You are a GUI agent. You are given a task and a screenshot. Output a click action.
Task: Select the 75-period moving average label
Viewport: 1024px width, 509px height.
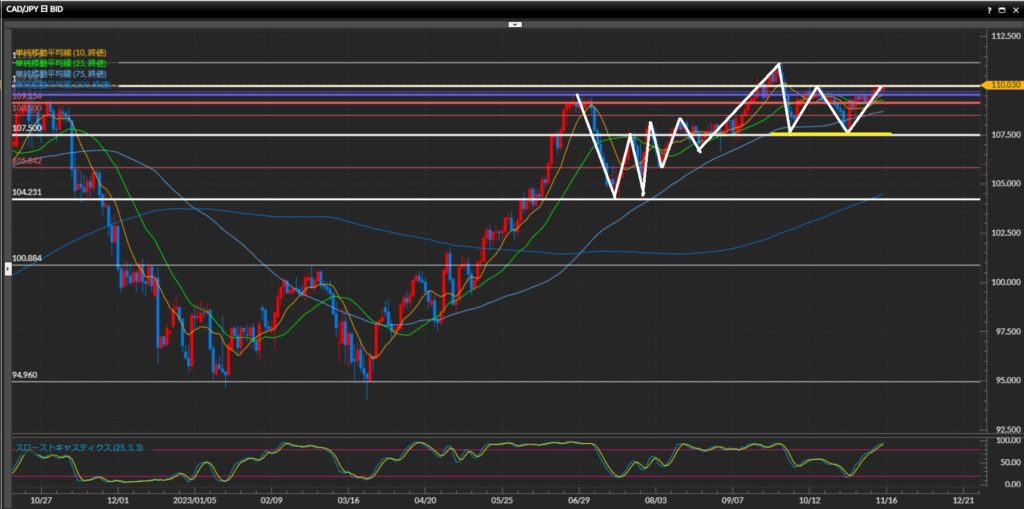tap(60, 74)
